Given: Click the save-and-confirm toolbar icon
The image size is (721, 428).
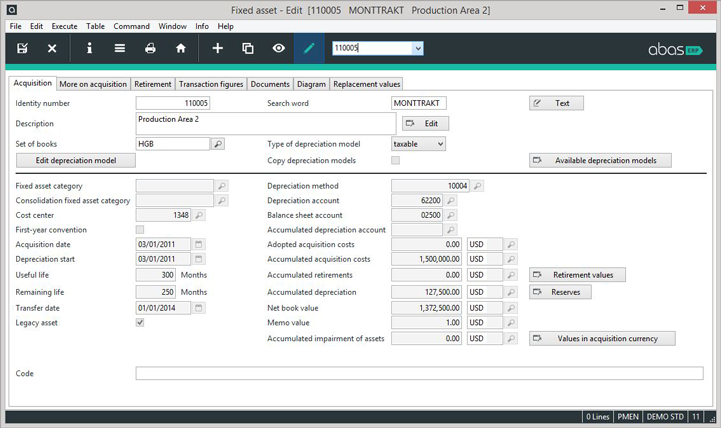Looking at the screenshot, I should (22, 48).
